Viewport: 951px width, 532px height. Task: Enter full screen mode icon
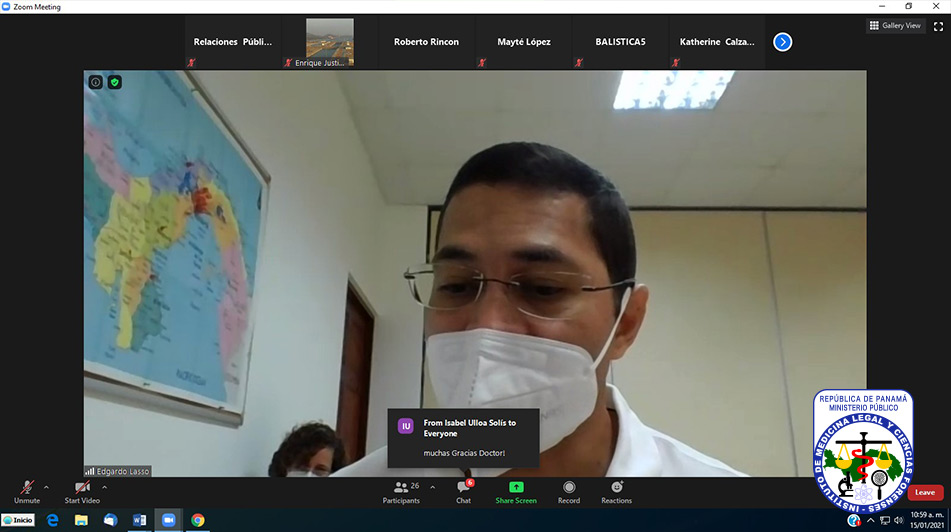click(938, 26)
